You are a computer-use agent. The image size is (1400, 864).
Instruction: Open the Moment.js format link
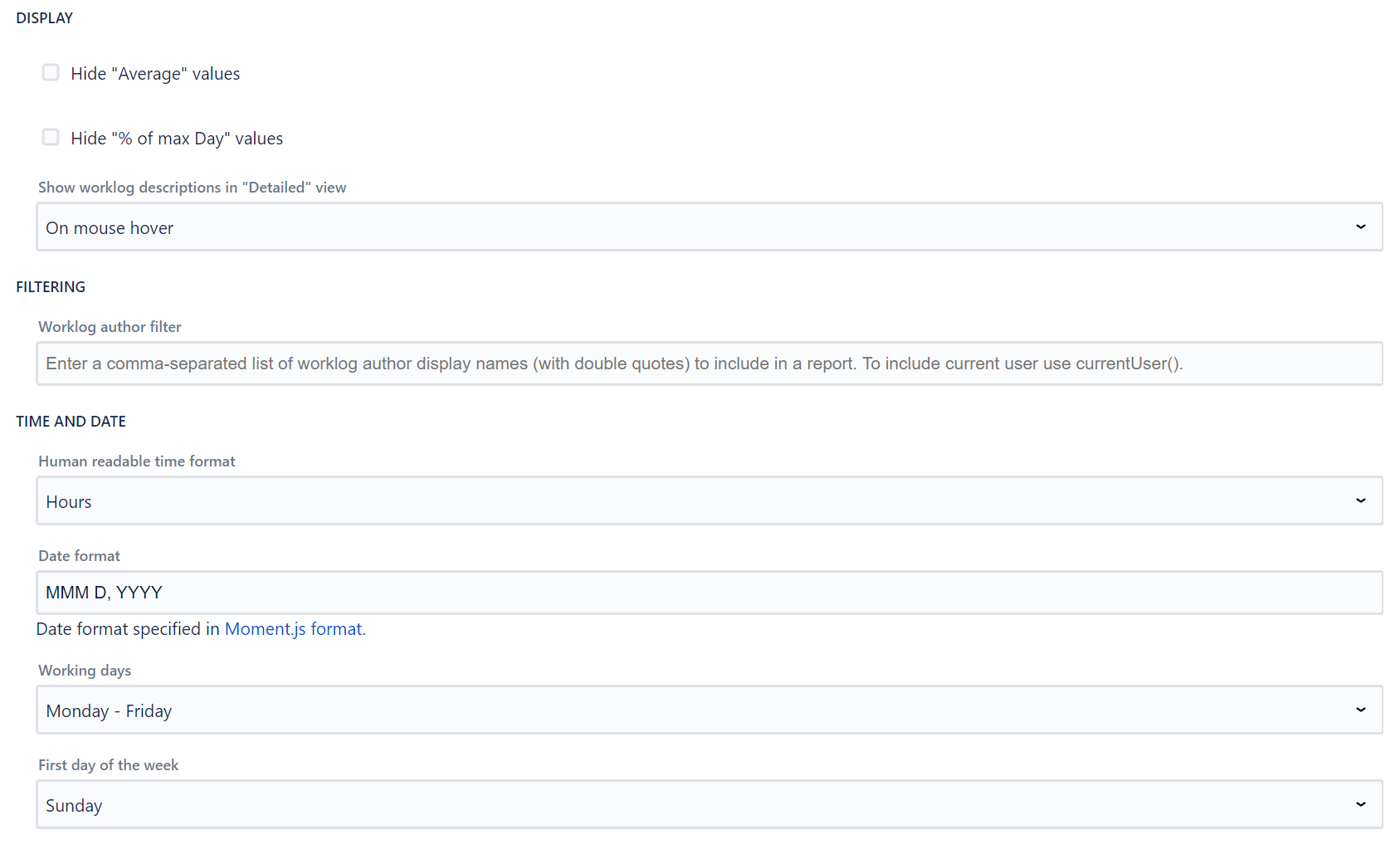(x=293, y=629)
